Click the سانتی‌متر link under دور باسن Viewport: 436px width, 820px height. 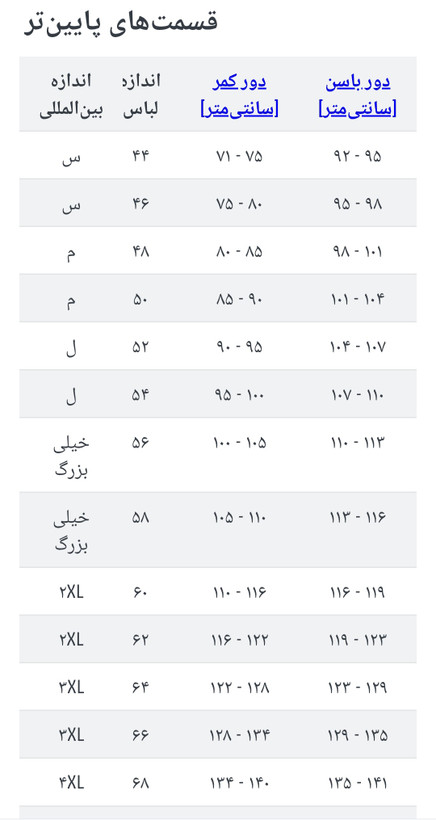tap(358, 109)
